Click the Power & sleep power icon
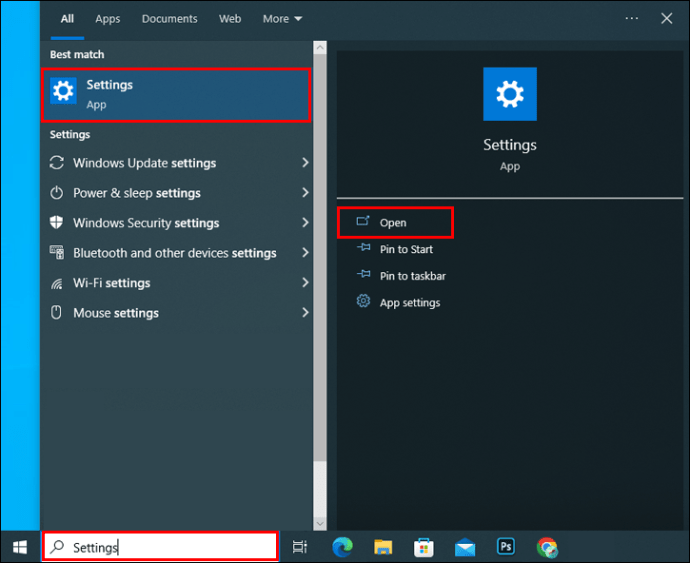 click(x=57, y=193)
